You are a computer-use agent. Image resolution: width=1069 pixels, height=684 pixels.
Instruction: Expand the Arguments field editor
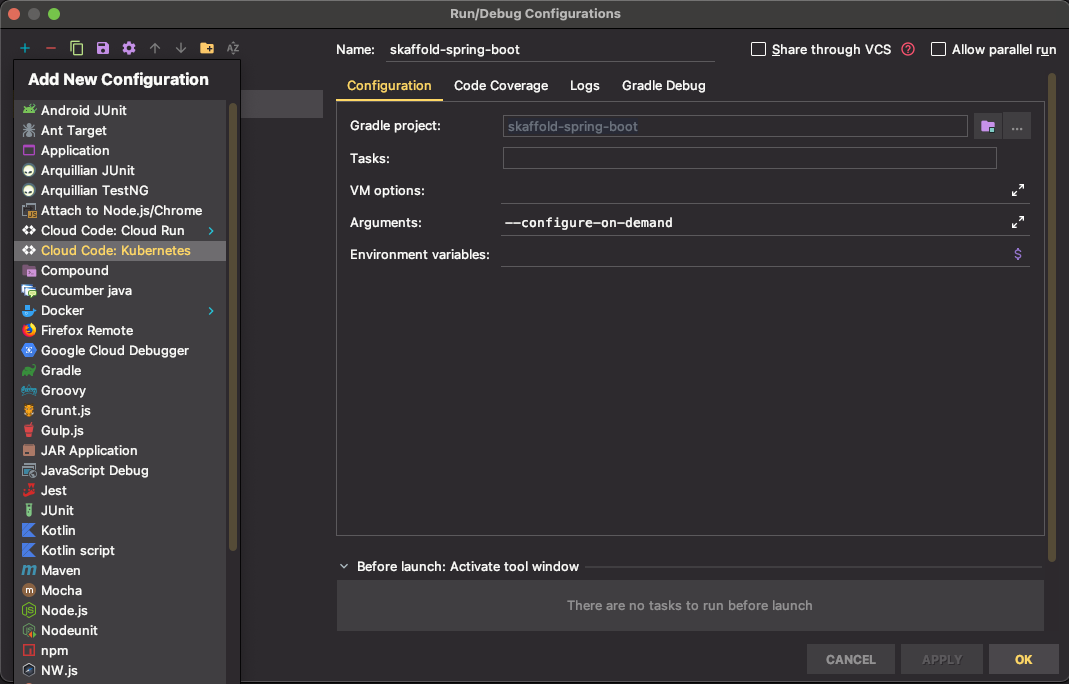pos(1017,222)
